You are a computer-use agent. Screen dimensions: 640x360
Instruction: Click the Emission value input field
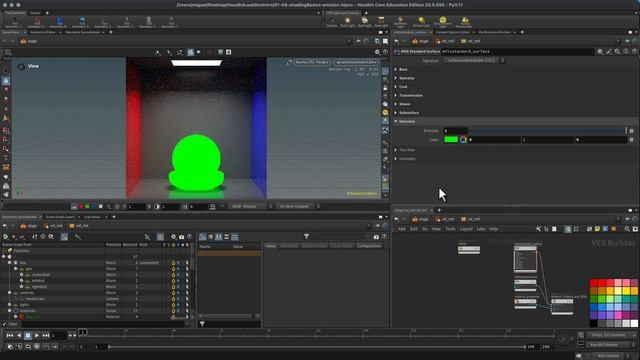tap(456, 131)
